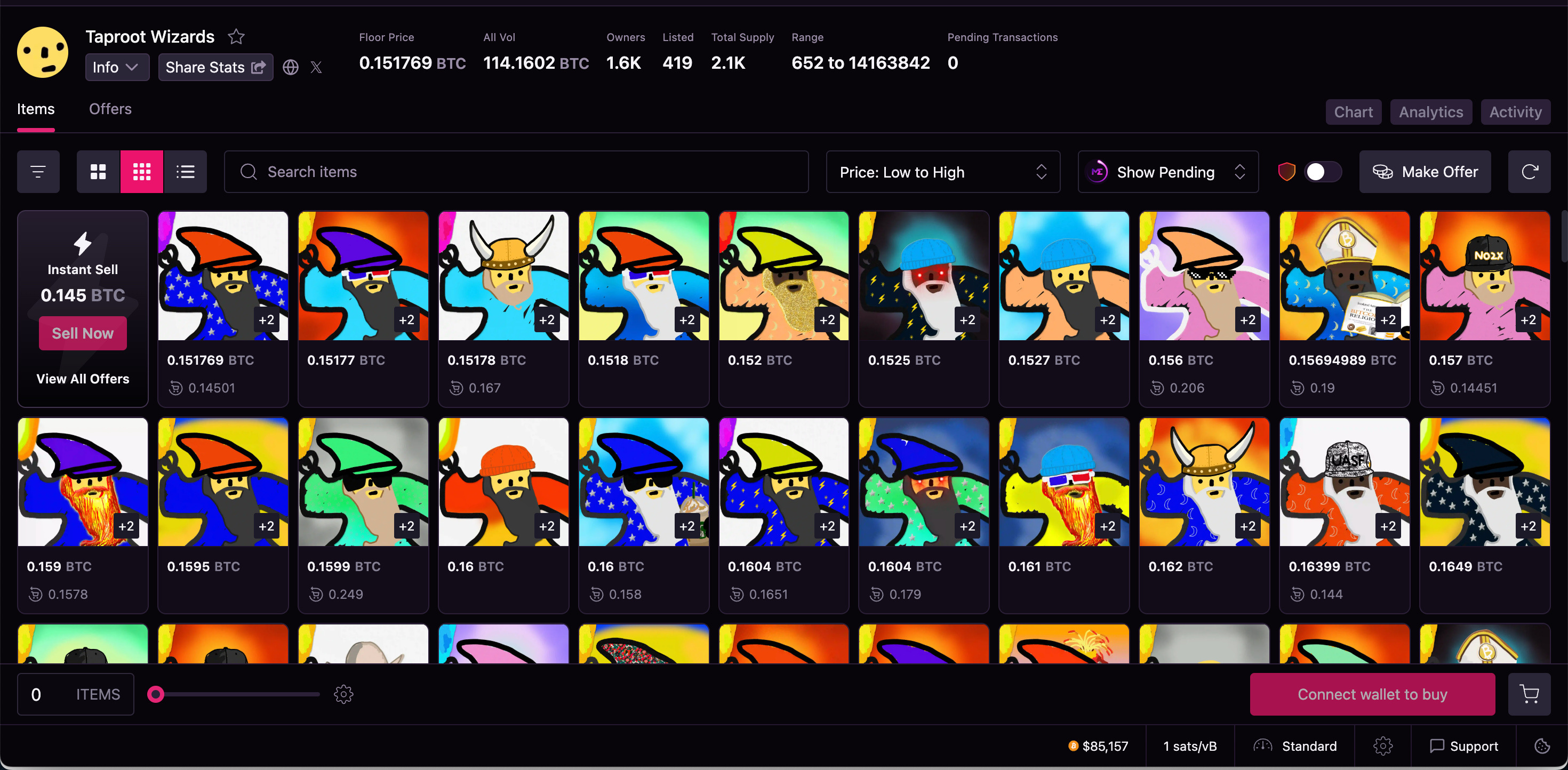Click Connect wallet to buy
Viewport: 1568px width, 770px height.
(x=1372, y=694)
